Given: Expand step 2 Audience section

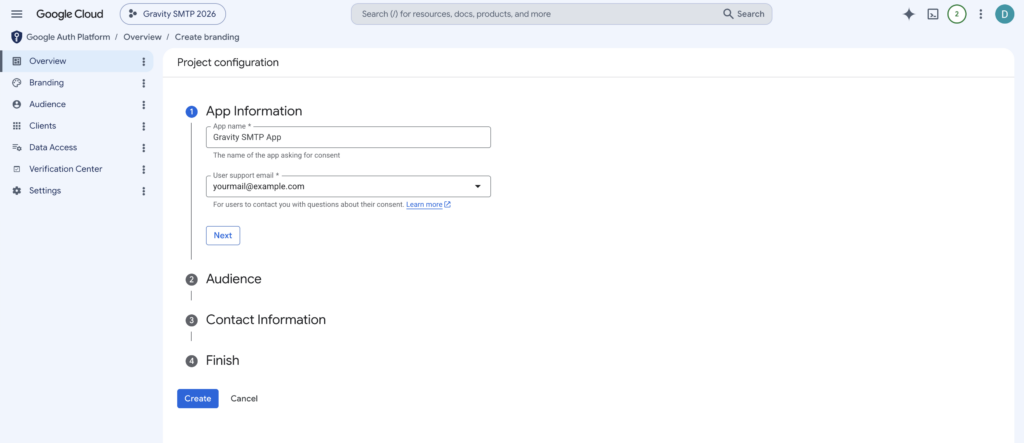Looking at the screenshot, I should (x=234, y=279).
